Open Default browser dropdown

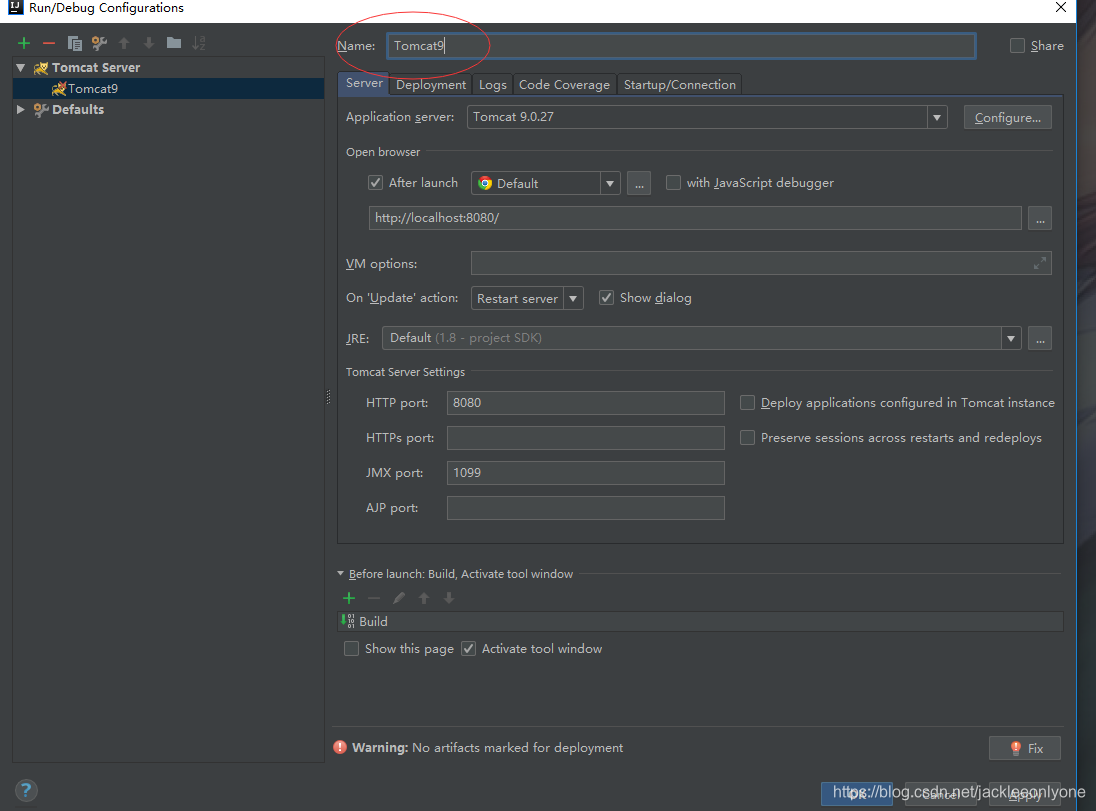click(610, 183)
